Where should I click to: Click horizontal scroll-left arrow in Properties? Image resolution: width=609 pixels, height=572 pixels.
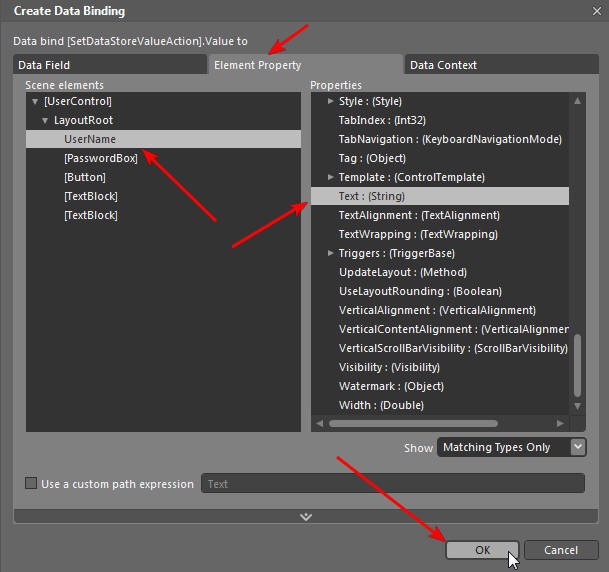pos(319,423)
